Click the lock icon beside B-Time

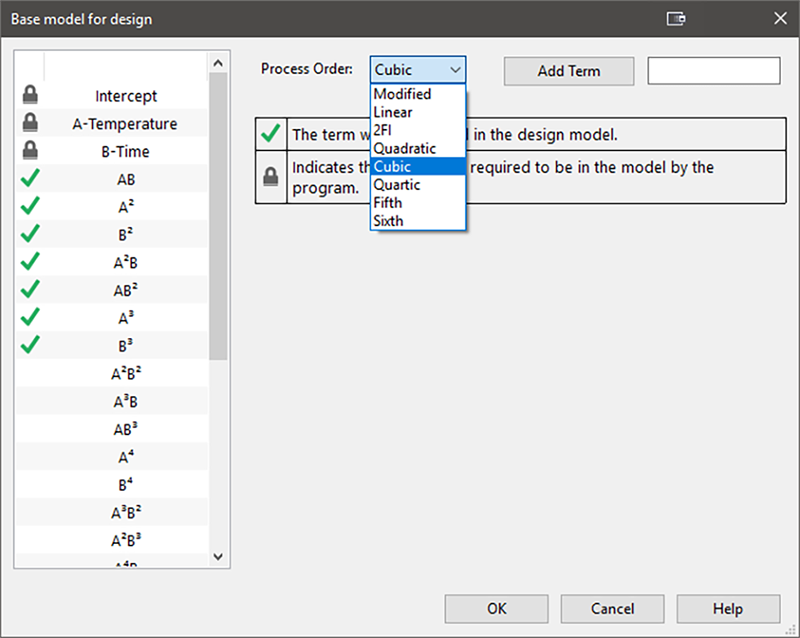pos(30,151)
